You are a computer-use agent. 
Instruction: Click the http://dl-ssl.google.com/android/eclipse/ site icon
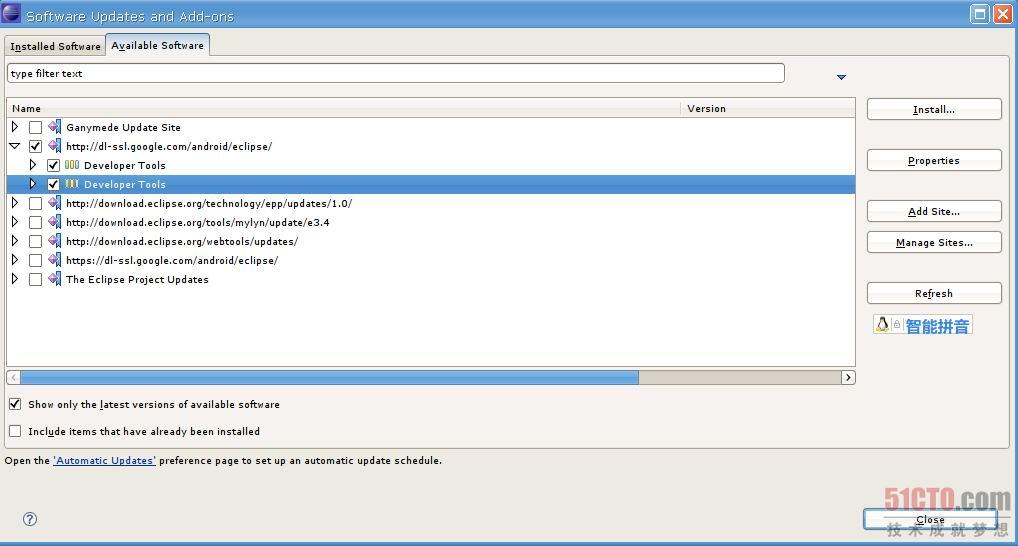55,145
